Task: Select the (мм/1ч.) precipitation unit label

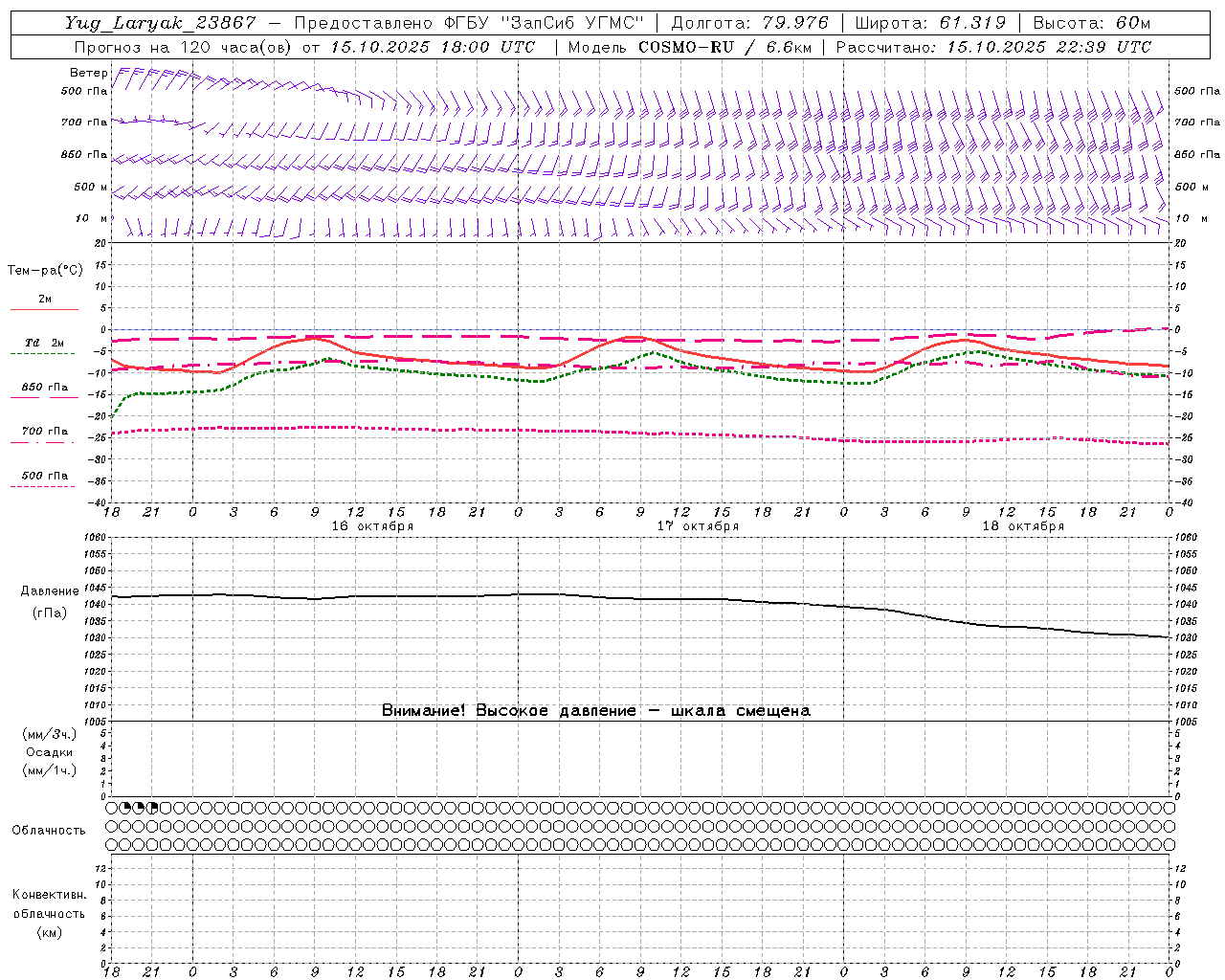Action: [50, 770]
